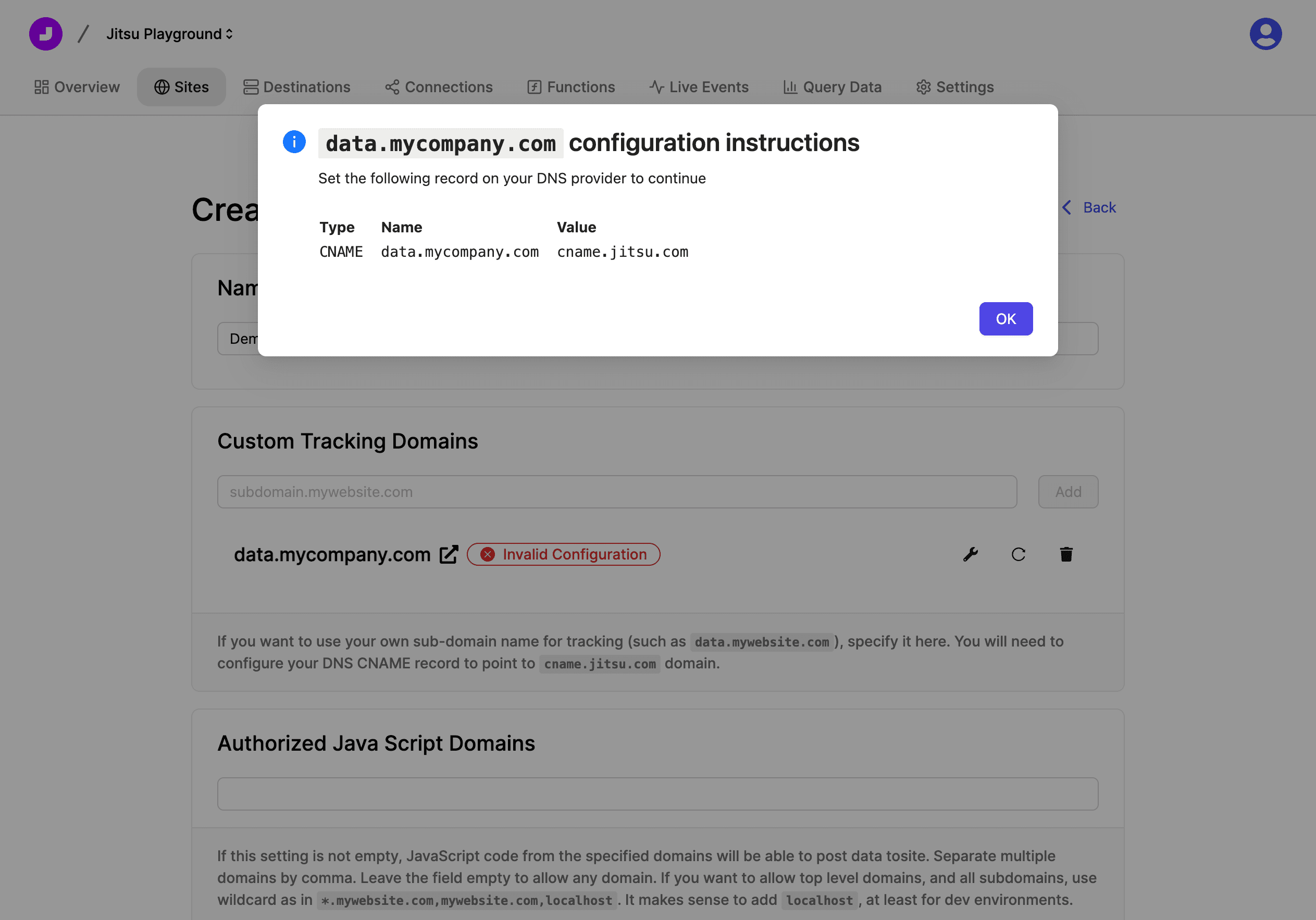The height and width of the screenshot is (920, 1316).
Task: Click the subdomain.mywebsite.com input field
Action: 617,492
